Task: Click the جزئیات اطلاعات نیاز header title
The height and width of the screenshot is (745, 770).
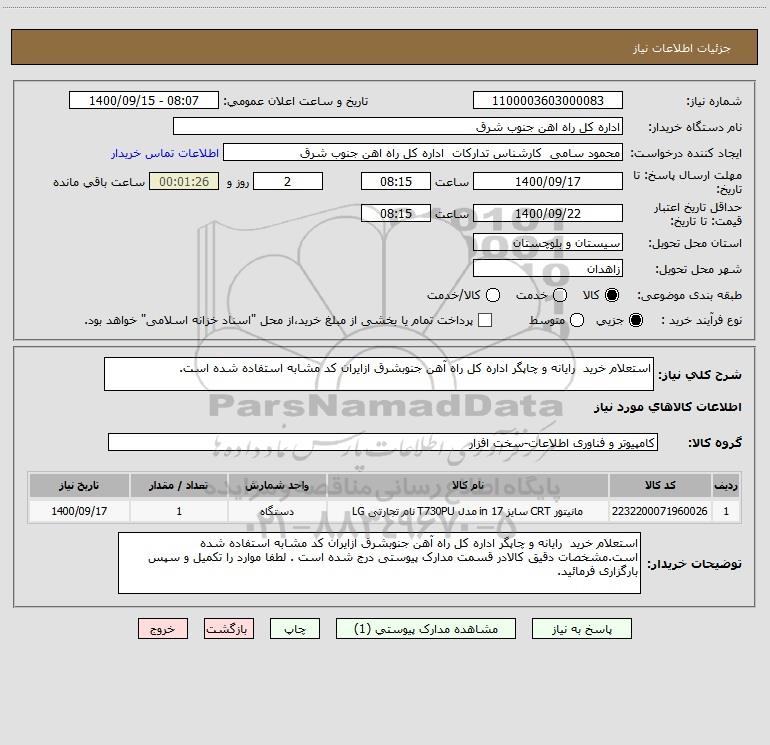Action: (682, 48)
